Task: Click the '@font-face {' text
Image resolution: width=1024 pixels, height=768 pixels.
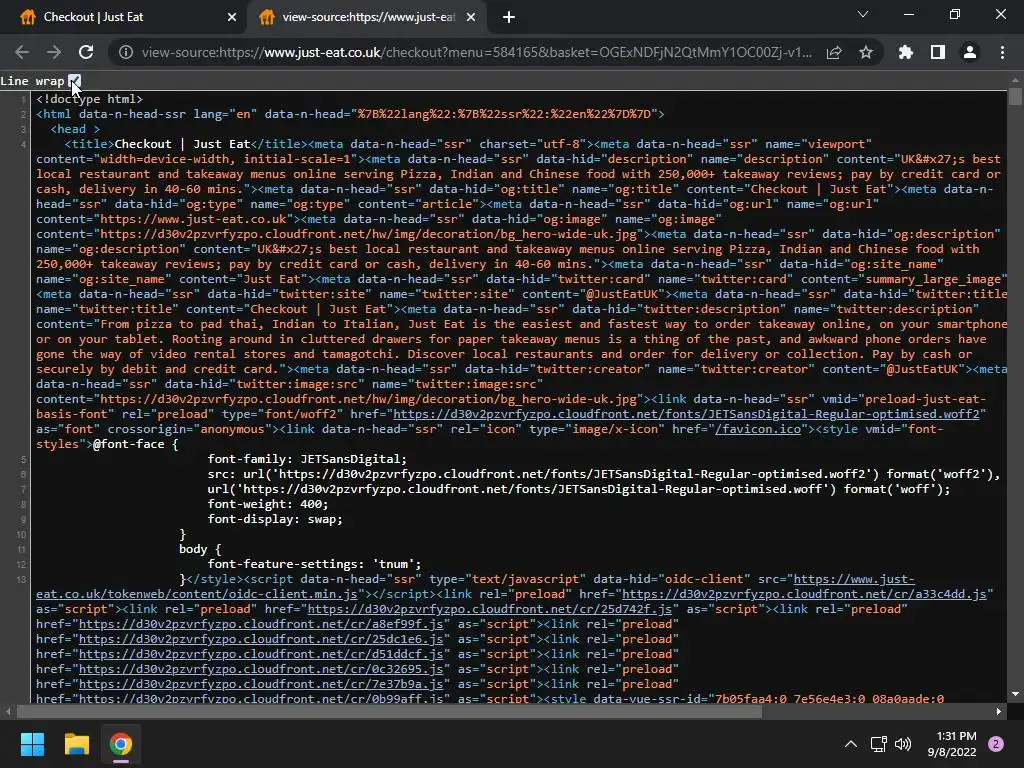Action: pos(136,444)
